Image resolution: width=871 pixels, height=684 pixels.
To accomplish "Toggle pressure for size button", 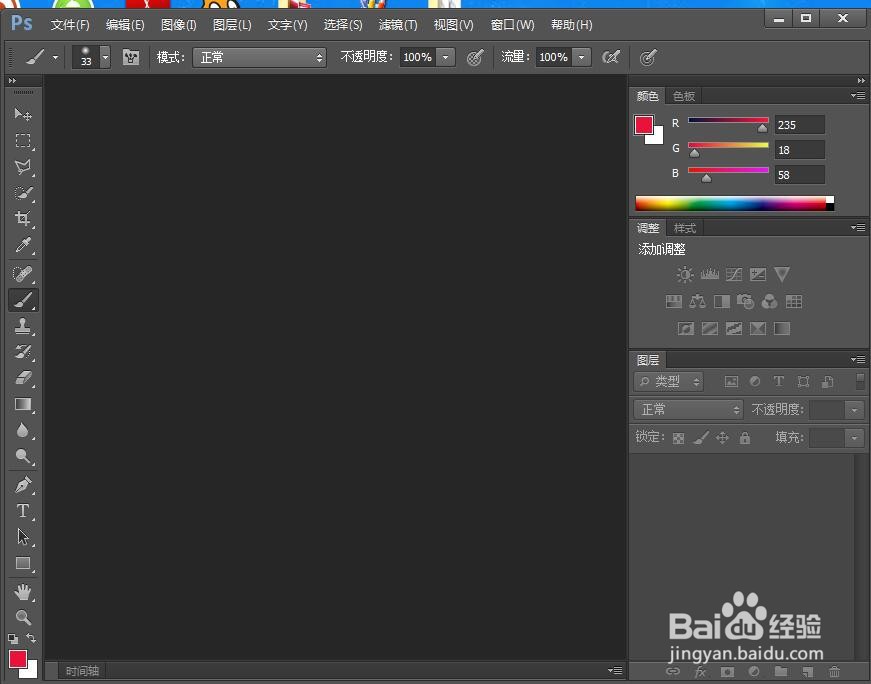I will click(648, 57).
